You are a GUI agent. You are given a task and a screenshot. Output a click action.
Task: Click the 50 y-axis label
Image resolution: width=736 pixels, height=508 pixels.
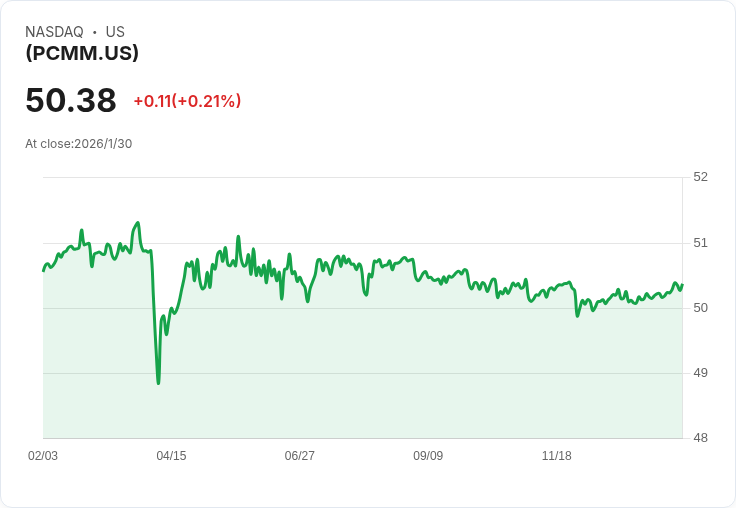700,307
